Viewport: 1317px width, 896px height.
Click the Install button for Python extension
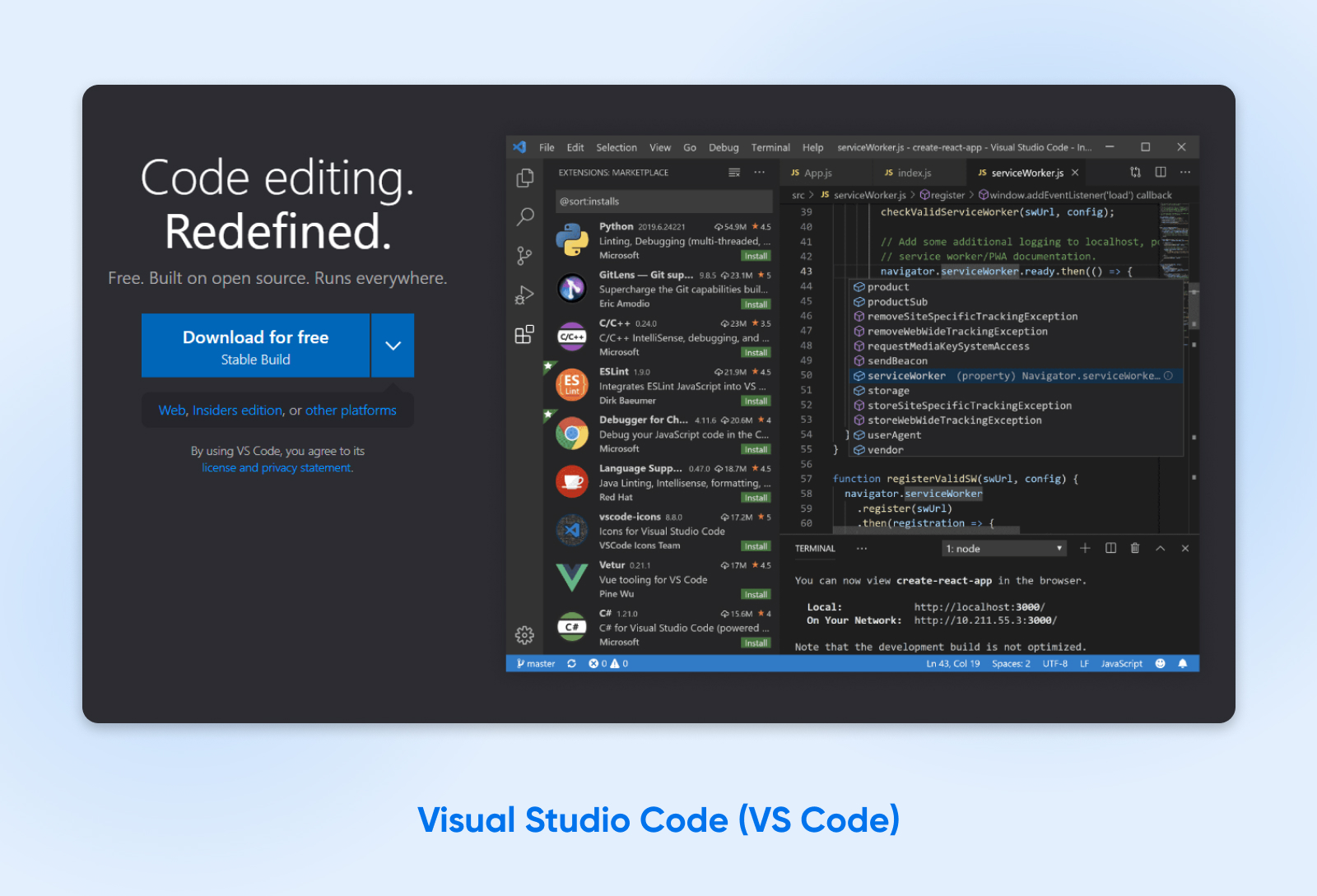pyautogui.click(x=756, y=256)
